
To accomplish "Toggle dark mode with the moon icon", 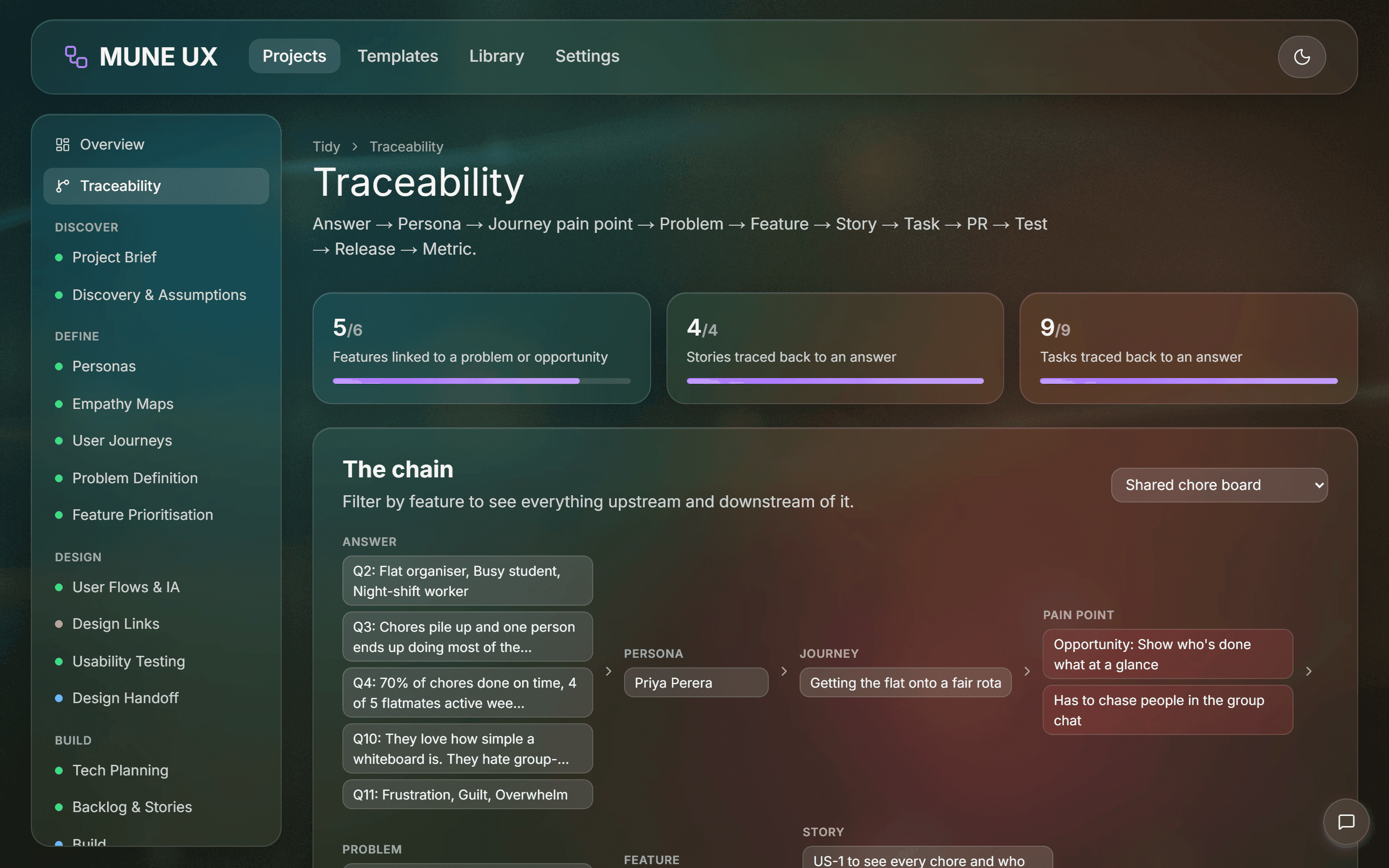I will click(1302, 57).
